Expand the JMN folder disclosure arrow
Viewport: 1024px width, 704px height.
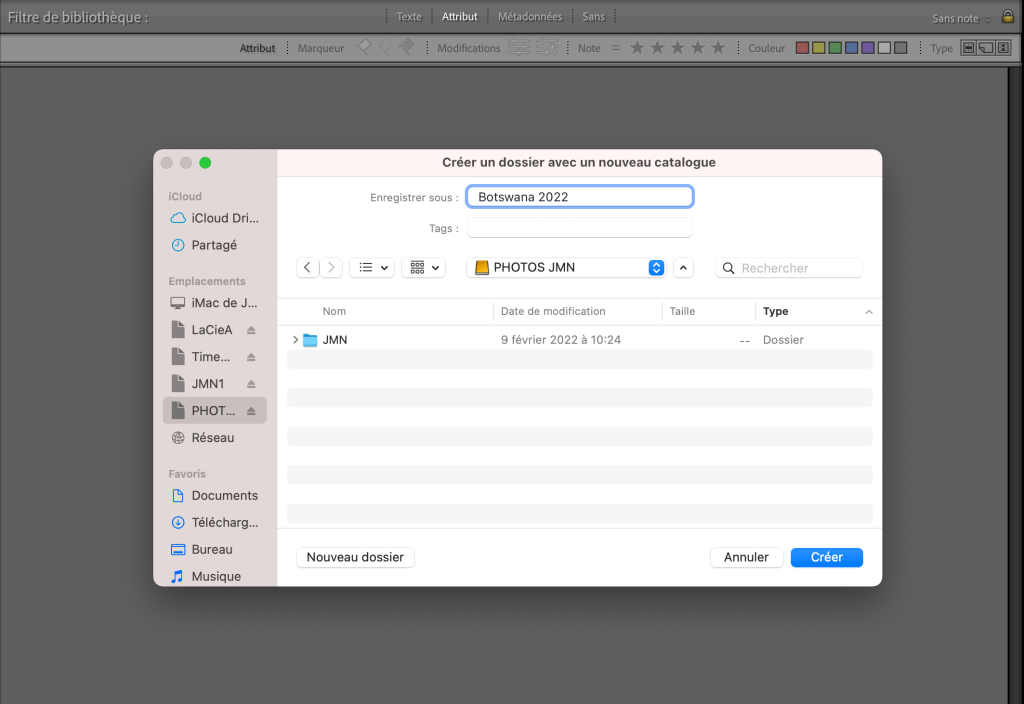click(295, 340)
